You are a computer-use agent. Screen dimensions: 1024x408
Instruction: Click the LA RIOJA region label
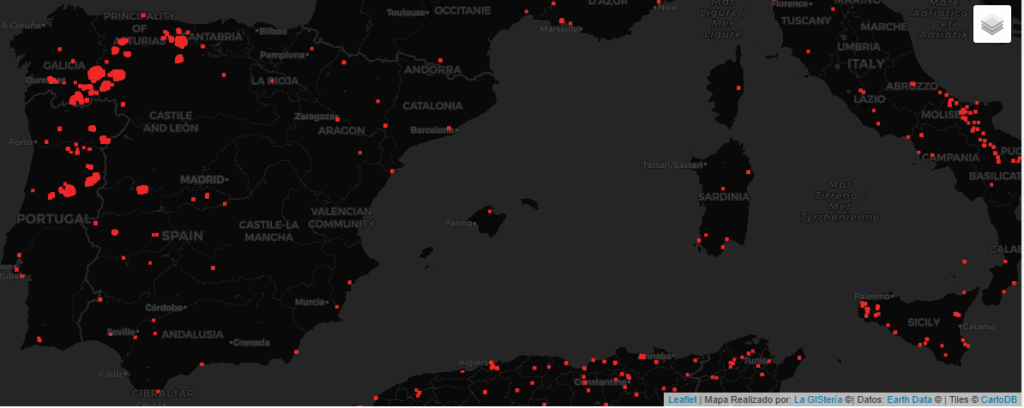point(274,81)
